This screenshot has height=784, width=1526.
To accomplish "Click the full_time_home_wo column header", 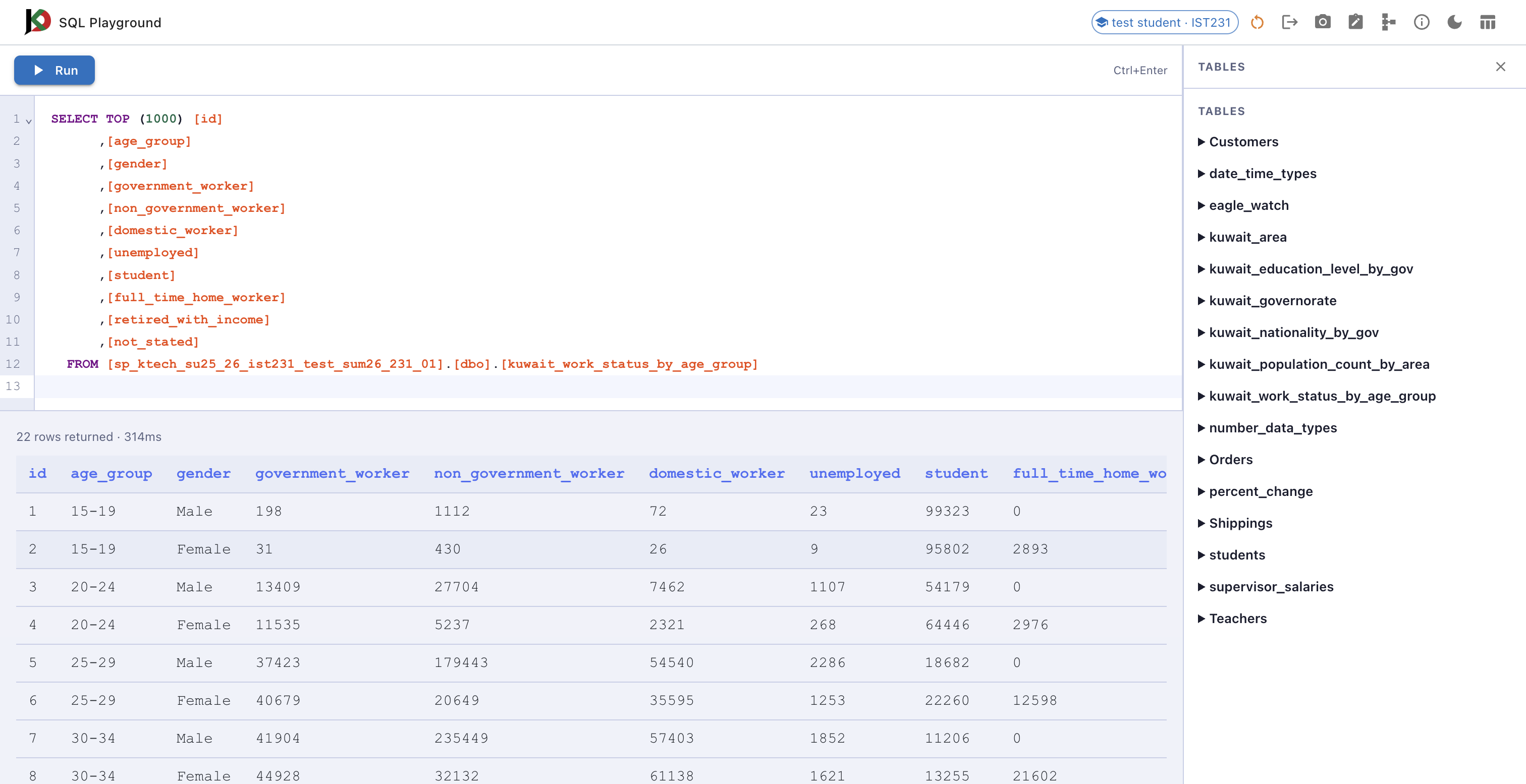I will (x=1089, y=474).
